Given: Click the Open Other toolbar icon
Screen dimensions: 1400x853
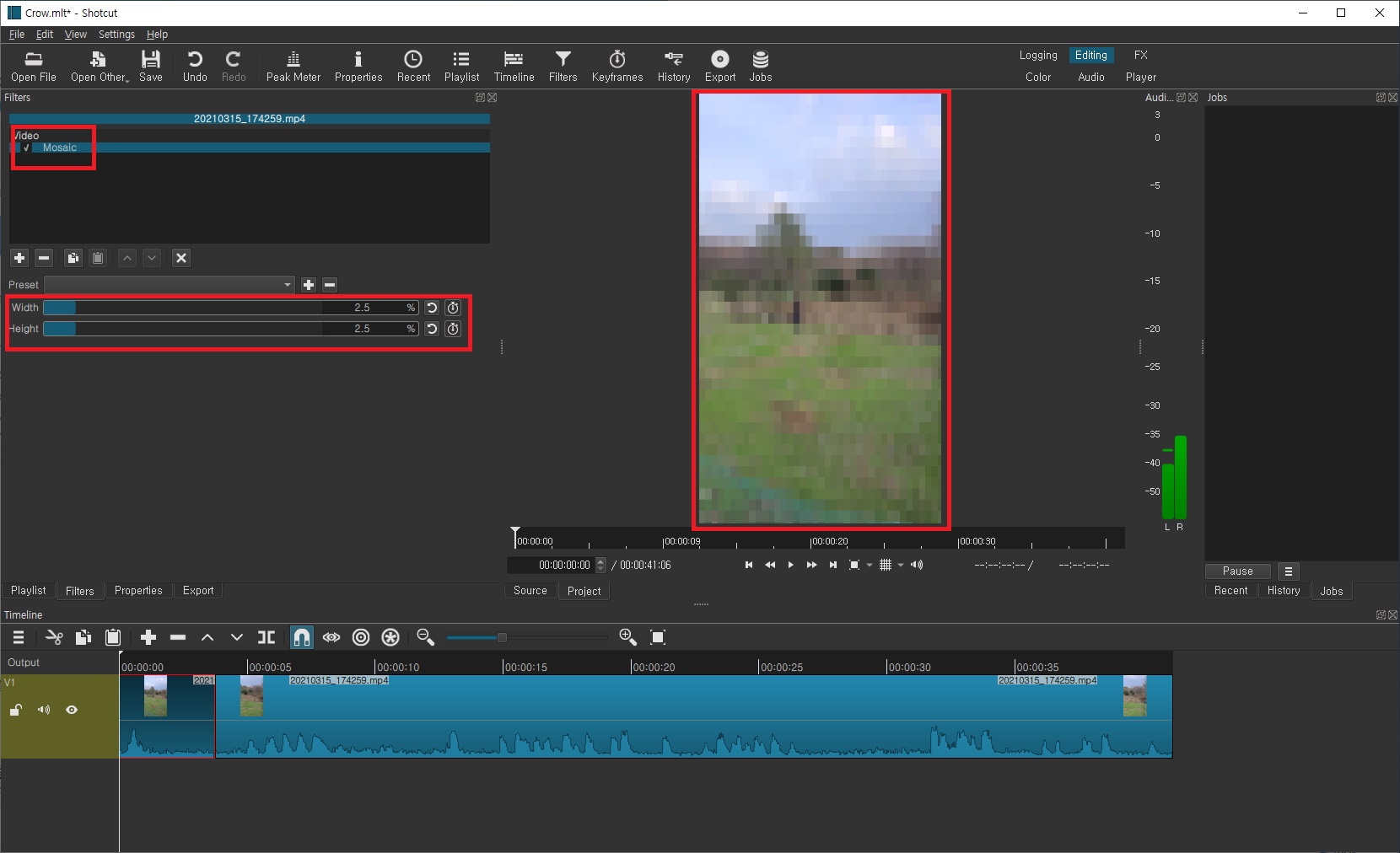Looking at the screenshot, I should 100,67.
